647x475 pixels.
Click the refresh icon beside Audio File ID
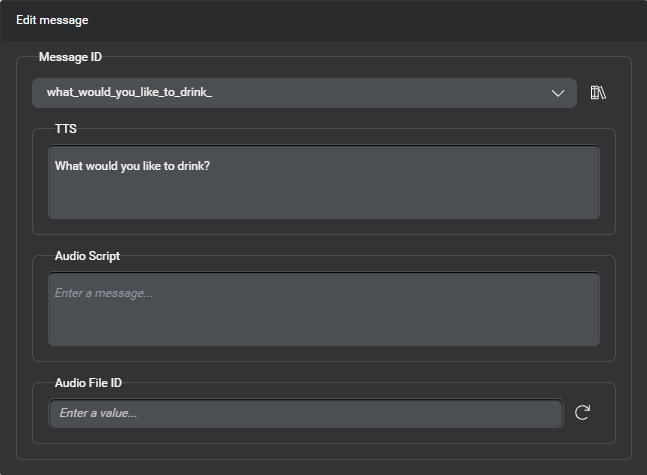point(582,412)
